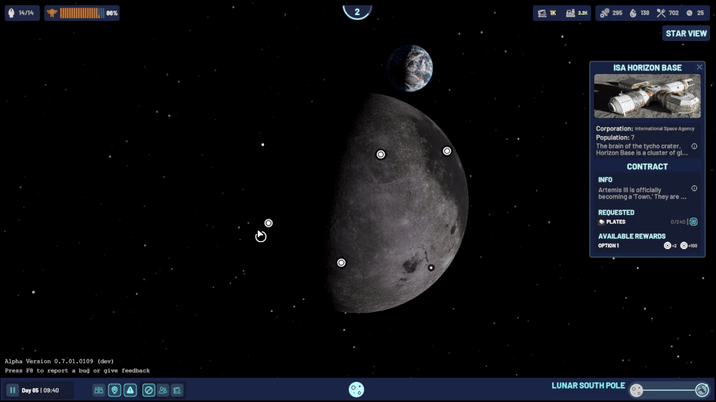Click the ISA Horizon Base thumbnail image

pyautogui.click(x=647, y=96)
